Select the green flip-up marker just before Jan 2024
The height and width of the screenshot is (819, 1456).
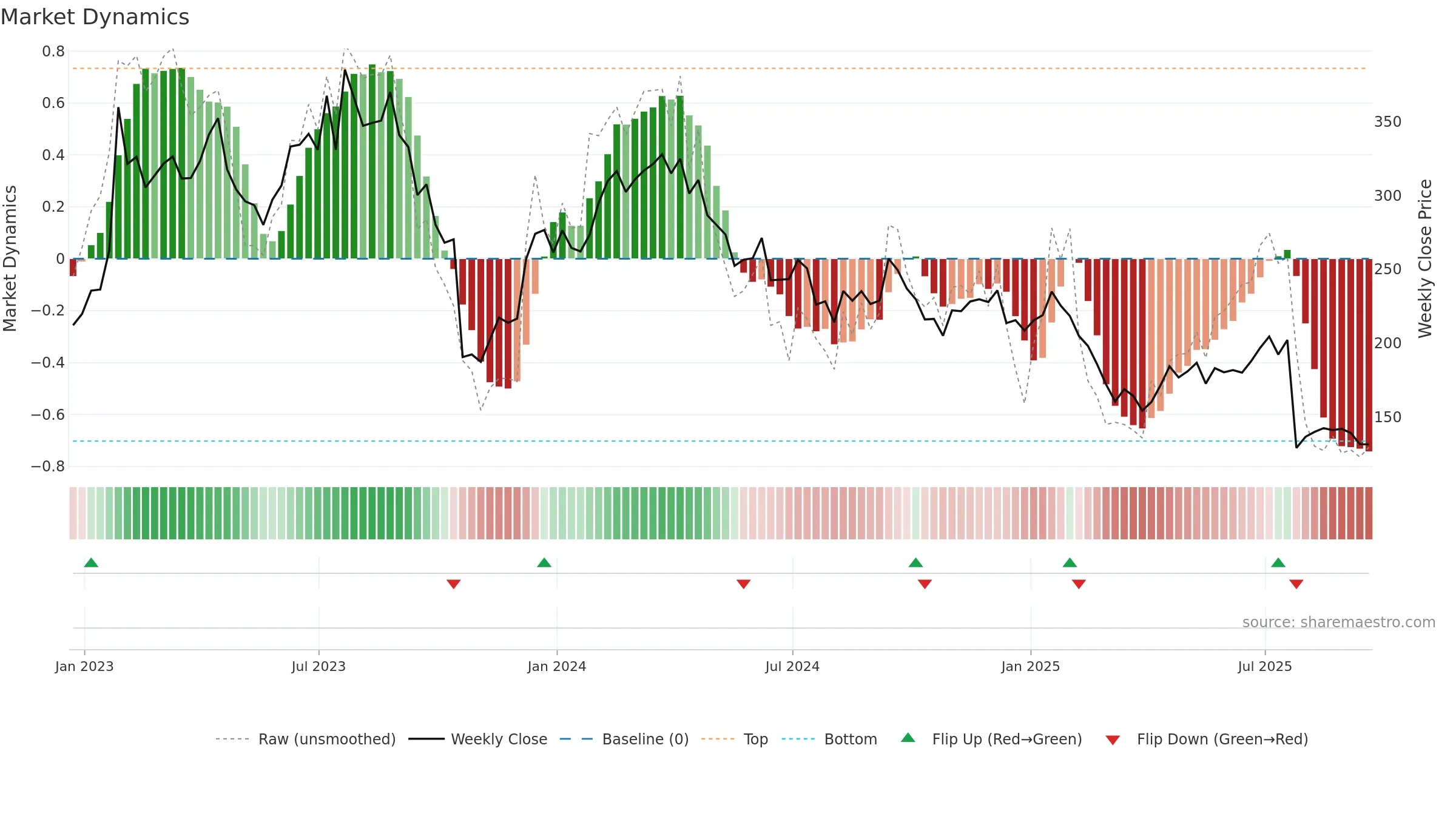click(x=544, y=562)
